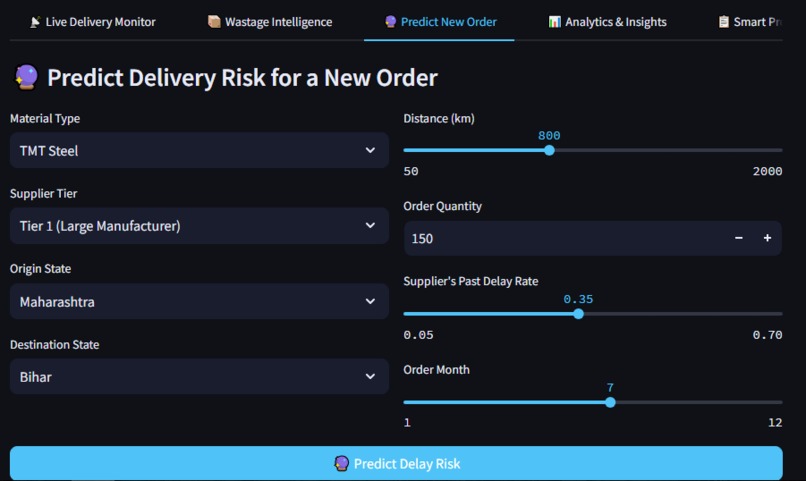806x481 pixels.
Task: Click the Analytics bar chart icon
Action: click(x=555, y=22)
